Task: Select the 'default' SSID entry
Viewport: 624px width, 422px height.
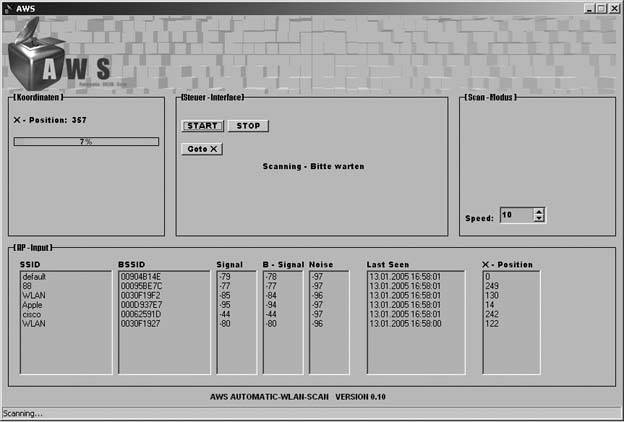Action: point(34,276)
